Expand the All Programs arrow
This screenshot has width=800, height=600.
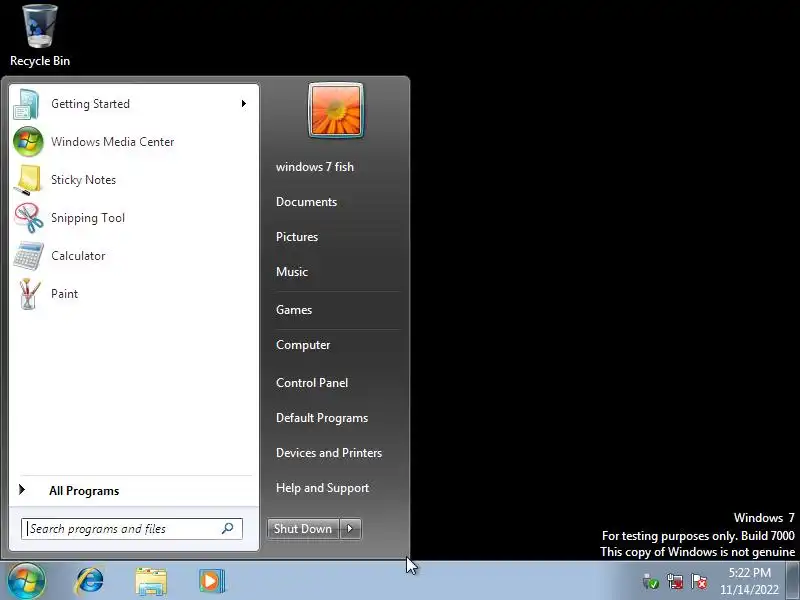pos(22,490)
